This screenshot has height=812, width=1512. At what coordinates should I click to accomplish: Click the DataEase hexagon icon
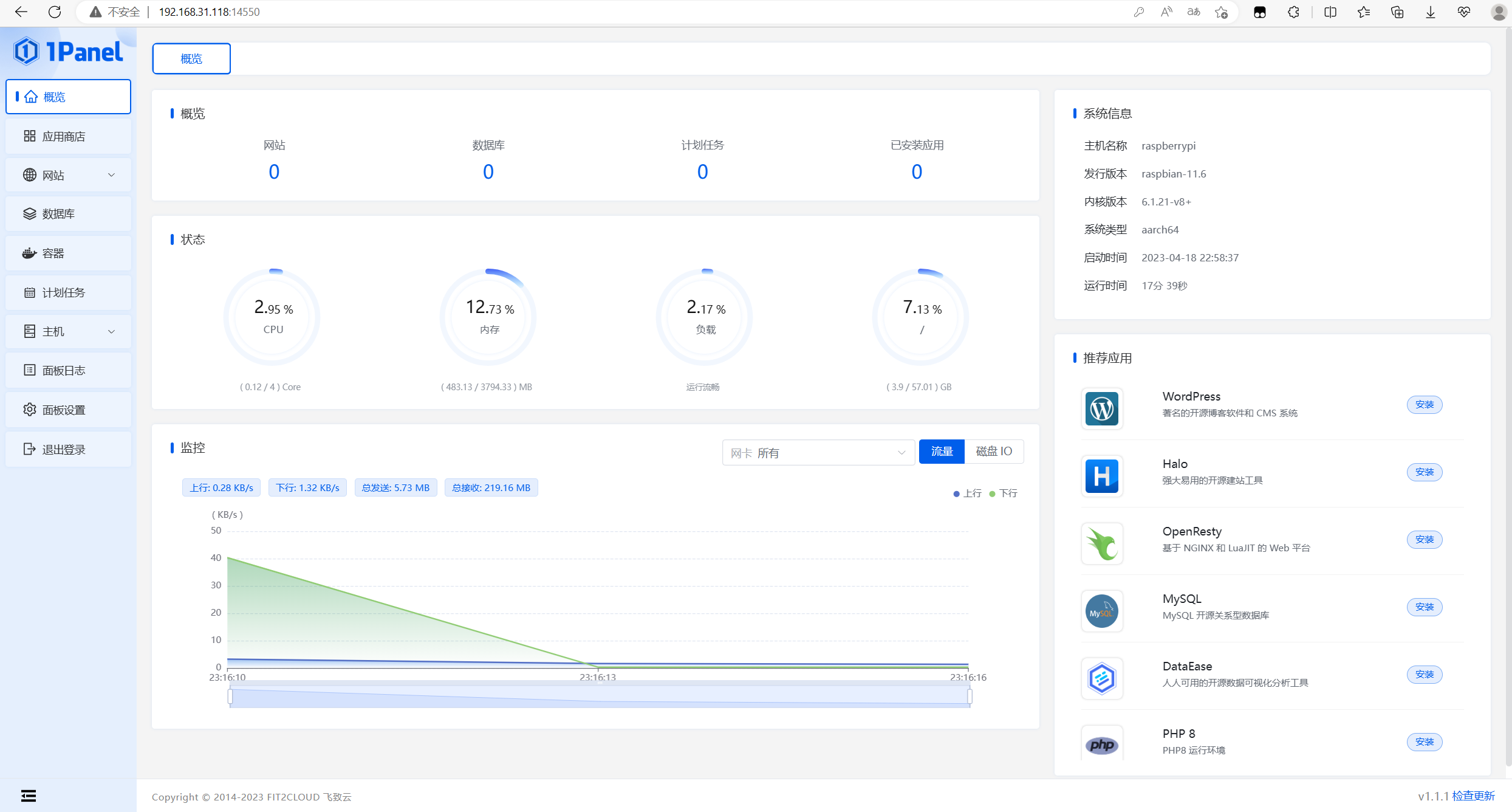[1101, 678]
